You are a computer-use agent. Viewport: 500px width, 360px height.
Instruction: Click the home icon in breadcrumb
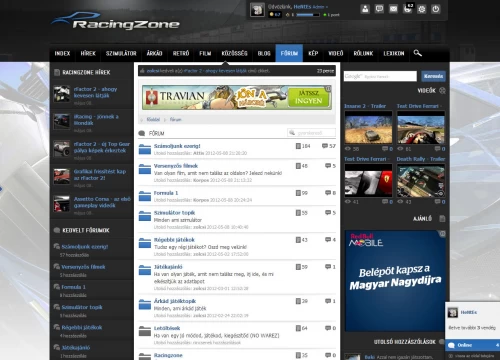(x=142, y=119)
